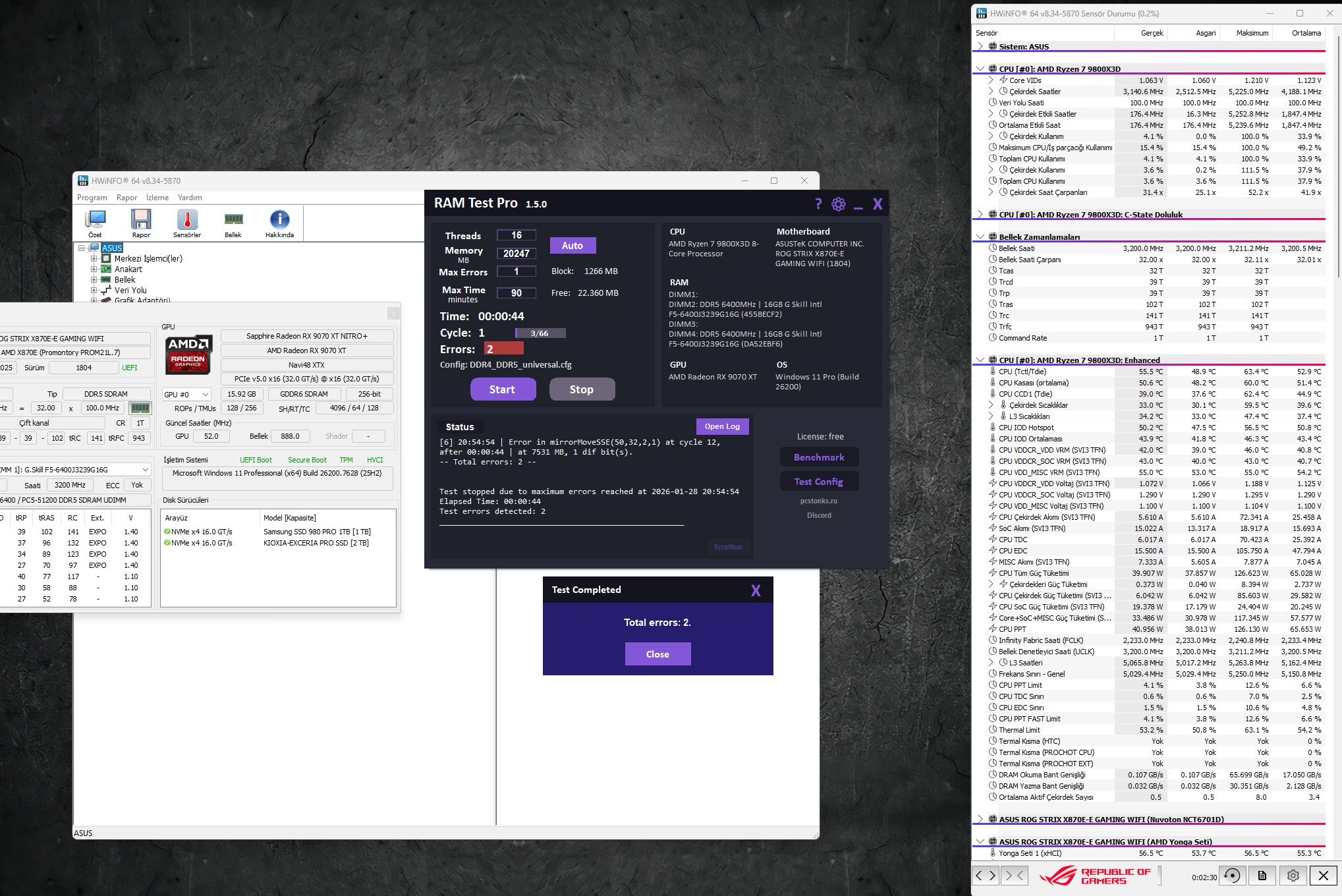Select Veri Yolu tree item
This screenshot has width=1342, height=896.
click(130, 291)
